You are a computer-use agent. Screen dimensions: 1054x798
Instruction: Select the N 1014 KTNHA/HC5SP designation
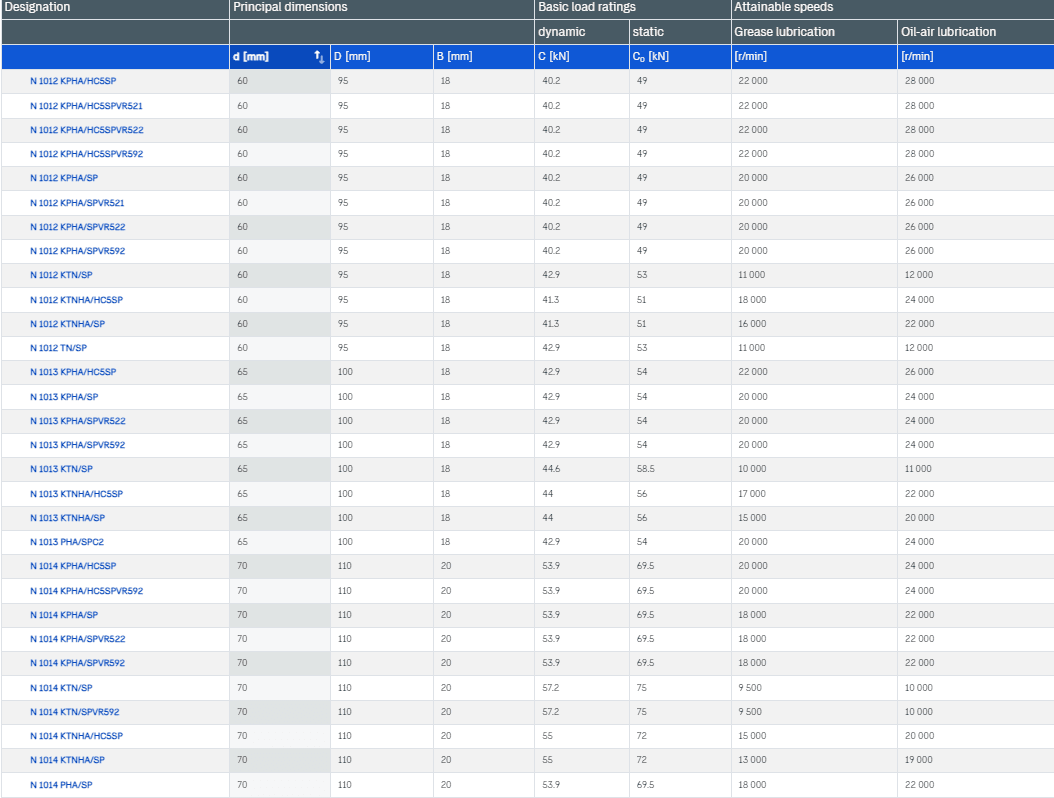point(76,736)
